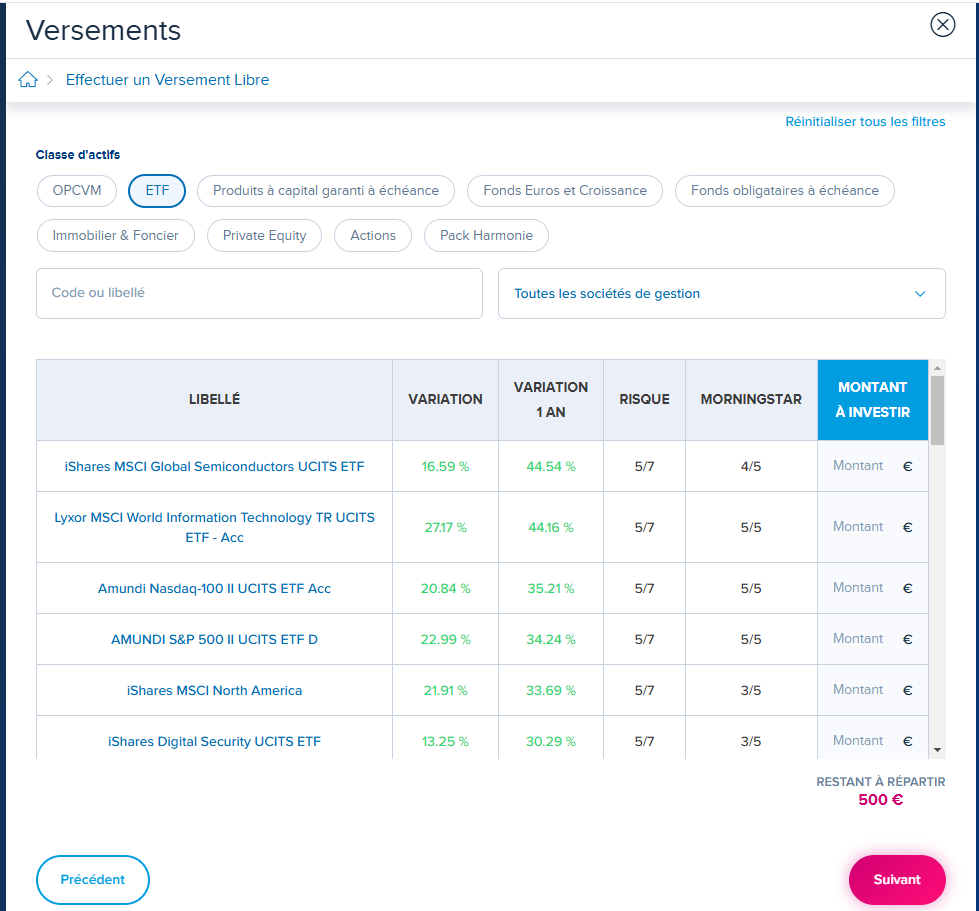Click 4/5 Morningstar rating cell
The height and width of the screenshot is (911, 979).
(x=751, y=466)
